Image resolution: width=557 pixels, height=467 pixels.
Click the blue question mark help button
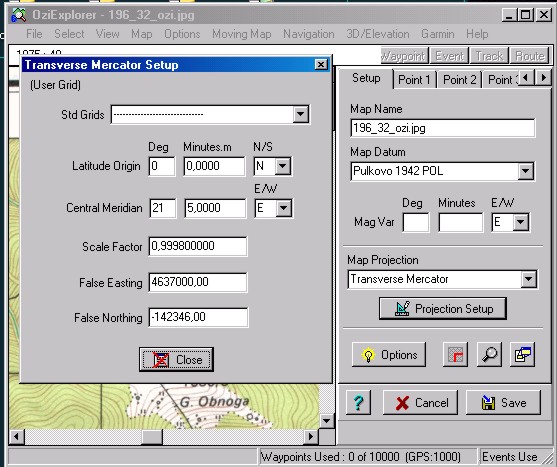pos(358,402)
